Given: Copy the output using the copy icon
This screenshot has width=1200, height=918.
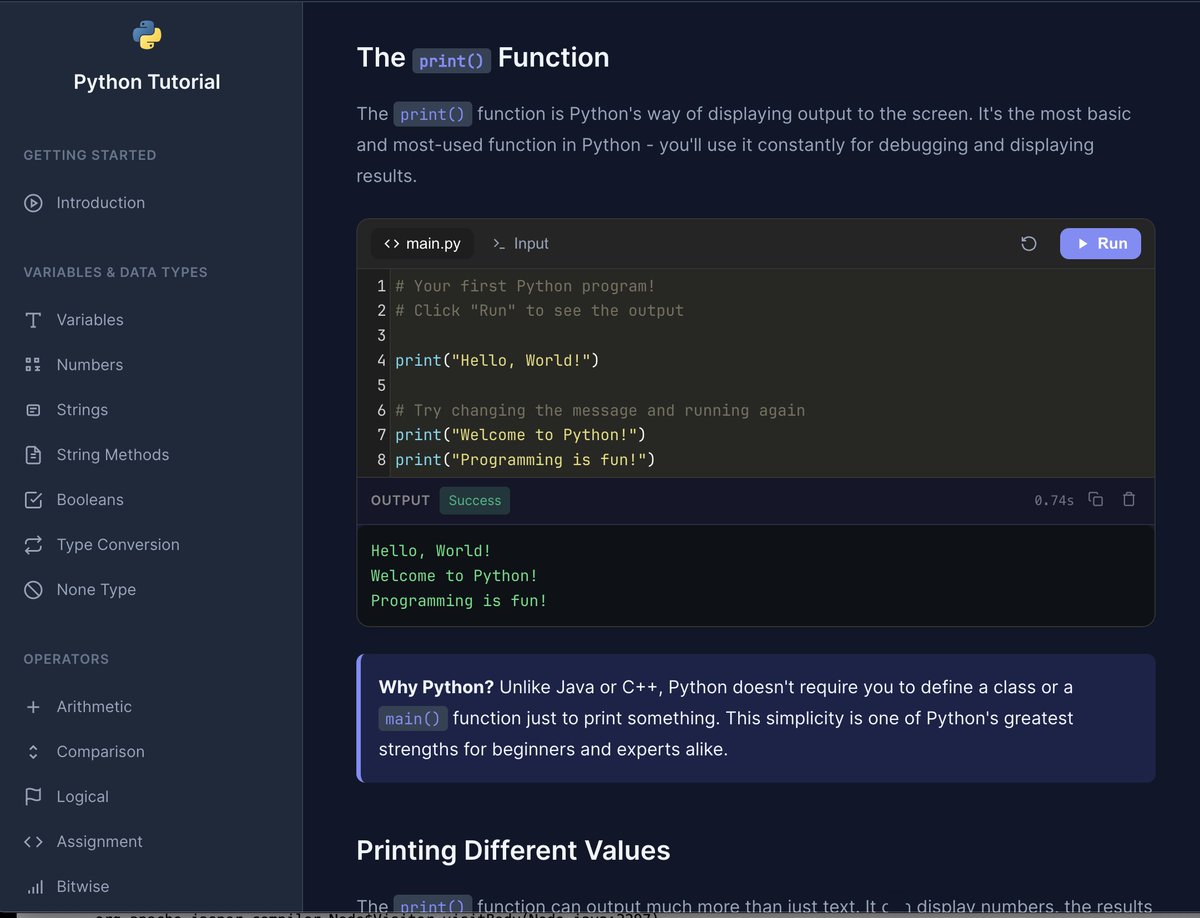Looking at the screenshot, I should tap(1095, 499).
